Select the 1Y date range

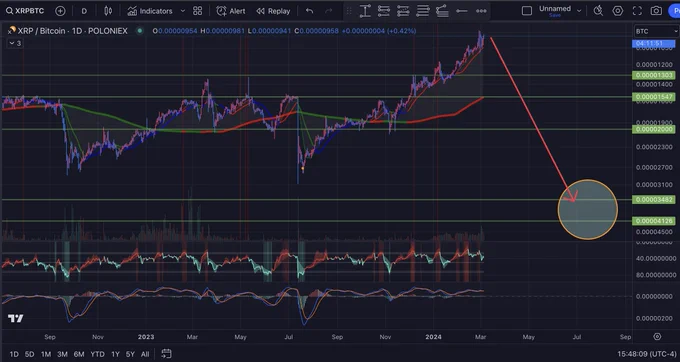pos(115,354)
